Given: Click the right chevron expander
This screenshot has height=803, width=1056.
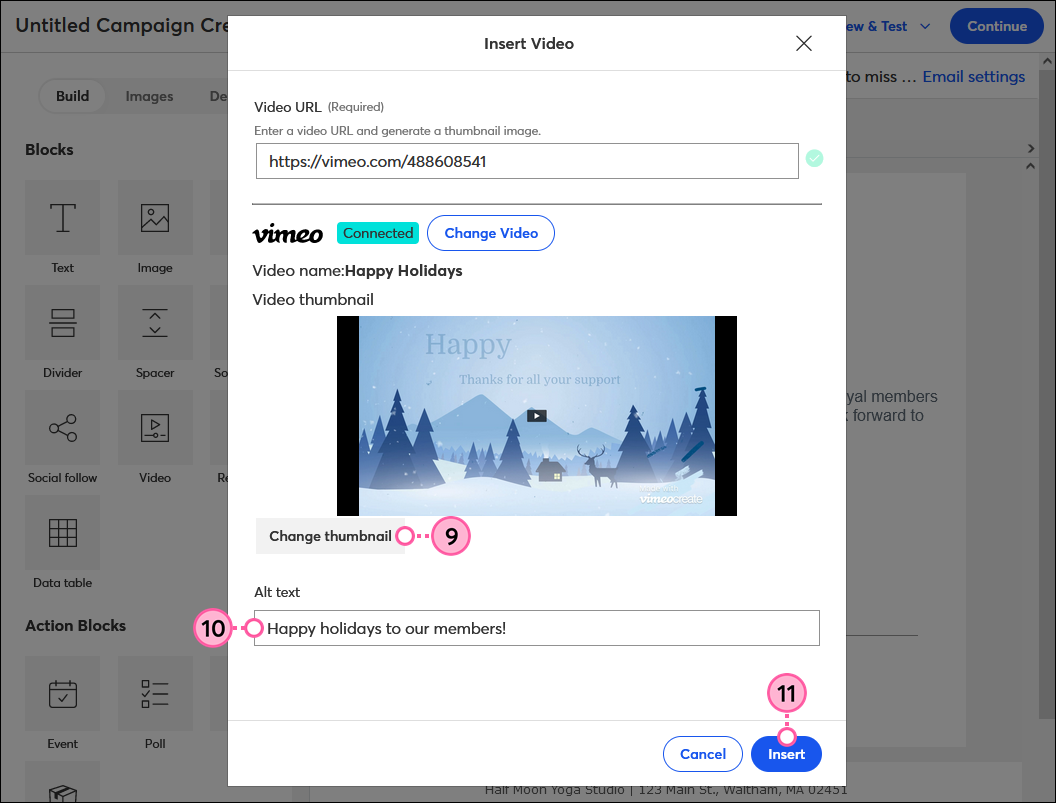Looking at the screenshot, I should coord(1030,148).
